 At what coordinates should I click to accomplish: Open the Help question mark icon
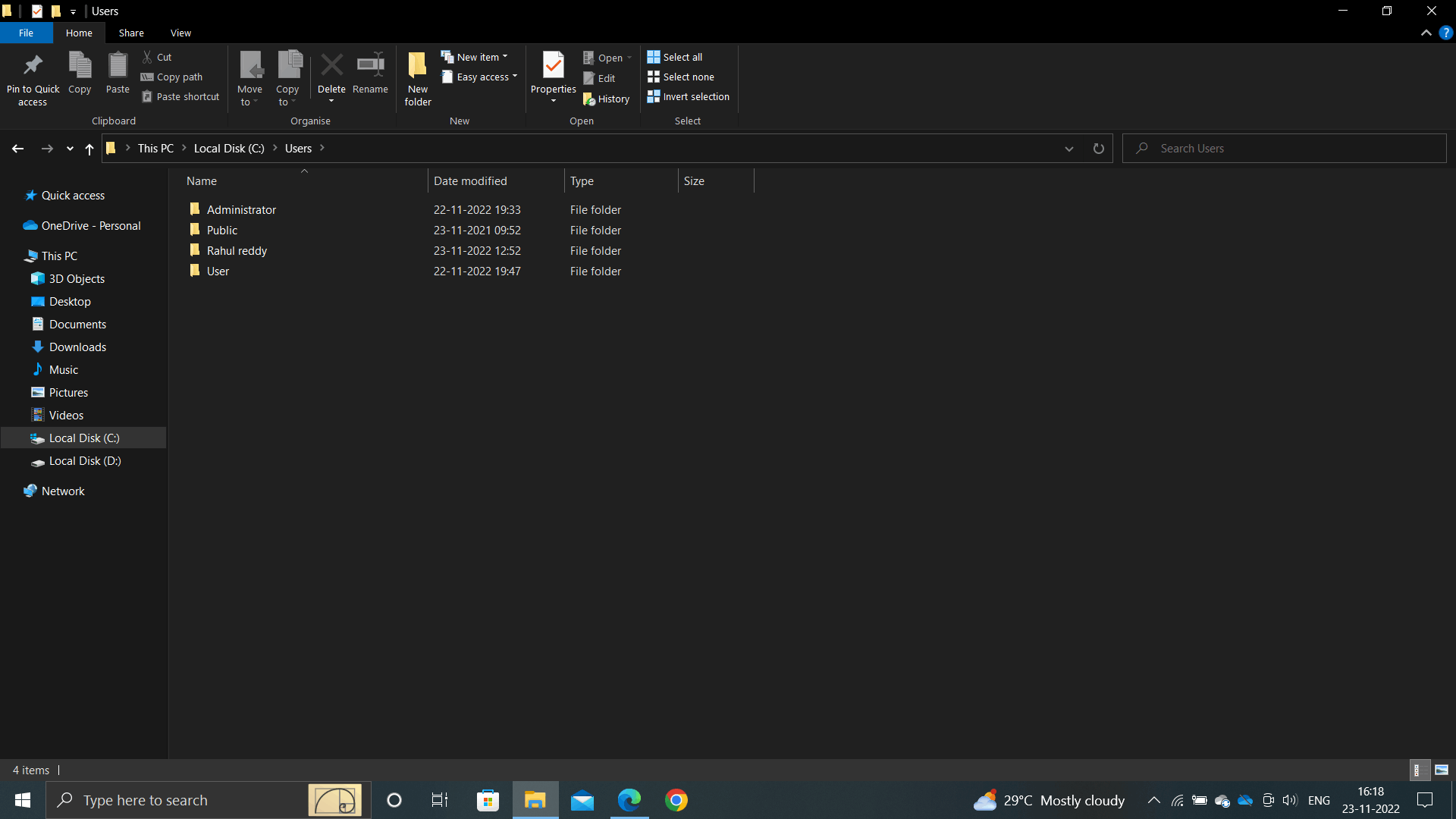(x=1445, y=33)
